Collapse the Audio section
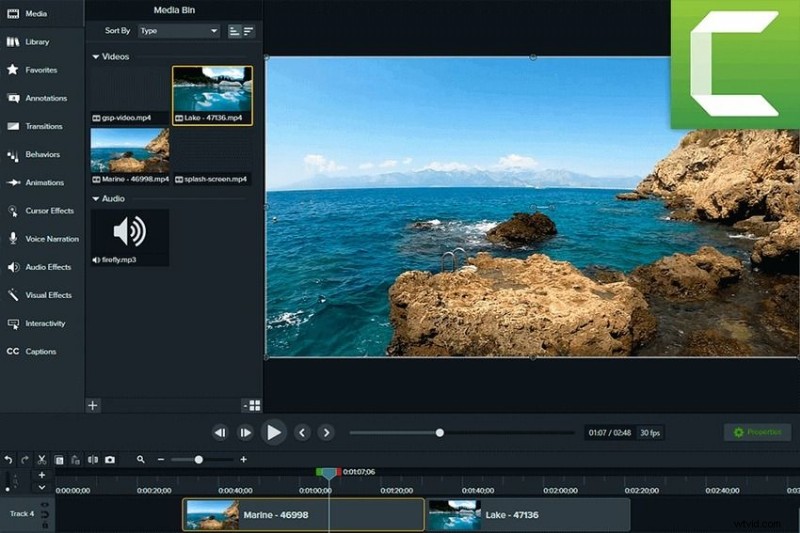This screenshot has height=533, width=800. (x=95, y=198)
